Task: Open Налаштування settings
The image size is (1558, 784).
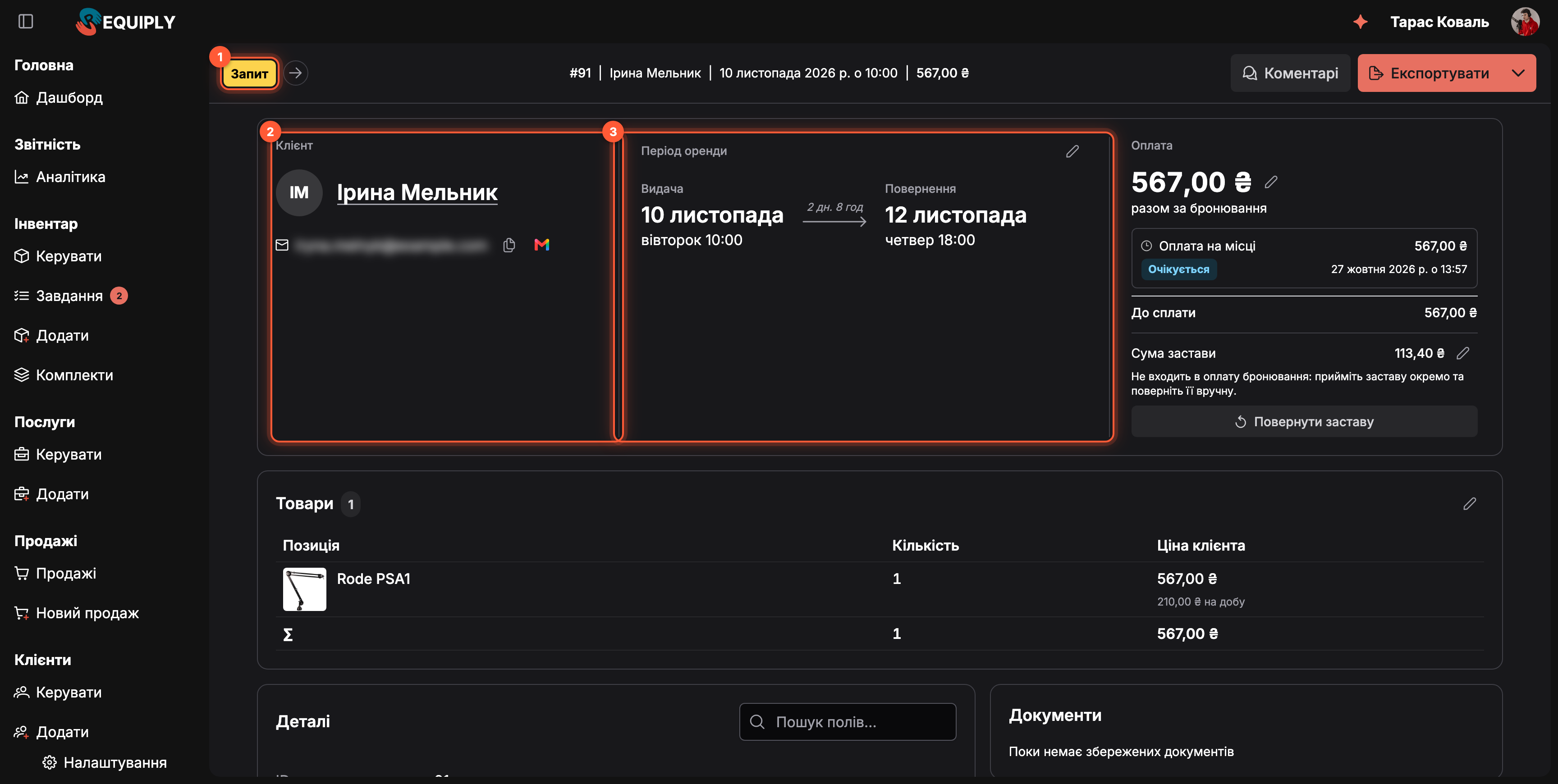Action: tap(105, 763)
